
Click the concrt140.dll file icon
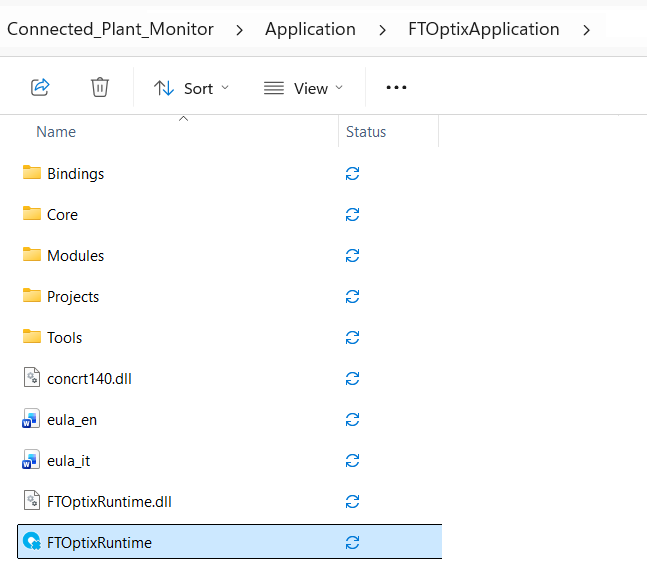[32, 377]
